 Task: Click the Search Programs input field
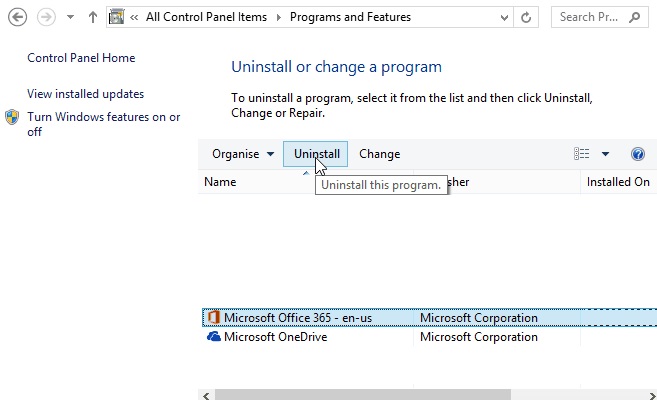pyautogui.click(x=600, y=17)
